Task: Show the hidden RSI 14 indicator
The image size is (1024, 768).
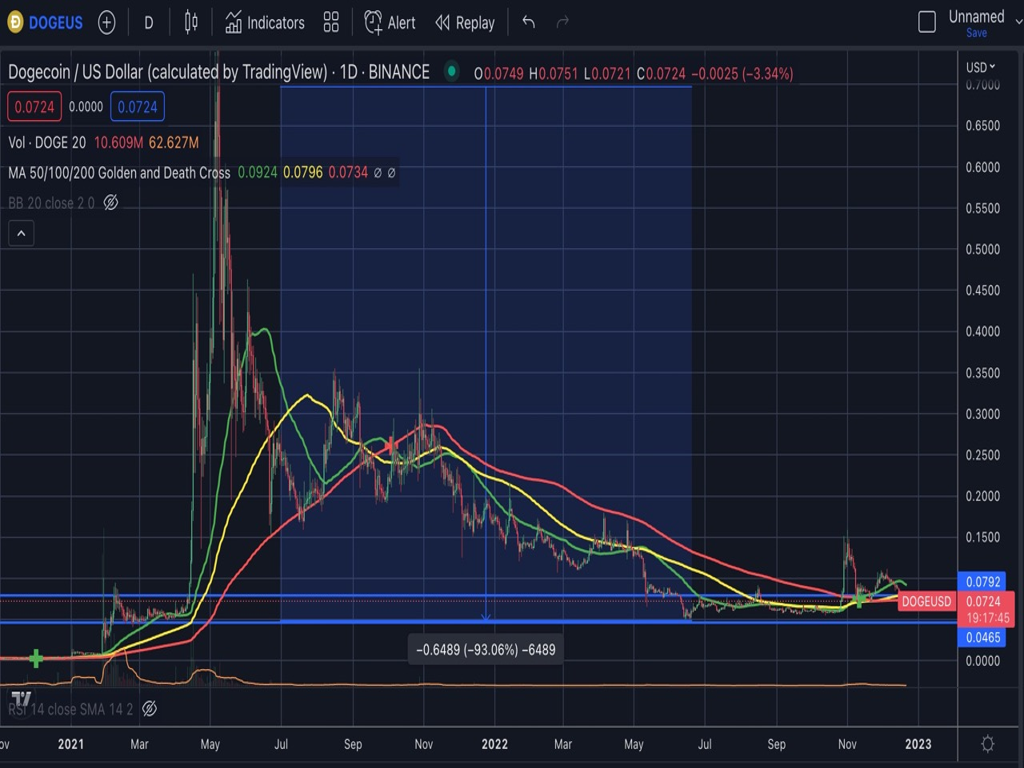Action: (149, 709)
